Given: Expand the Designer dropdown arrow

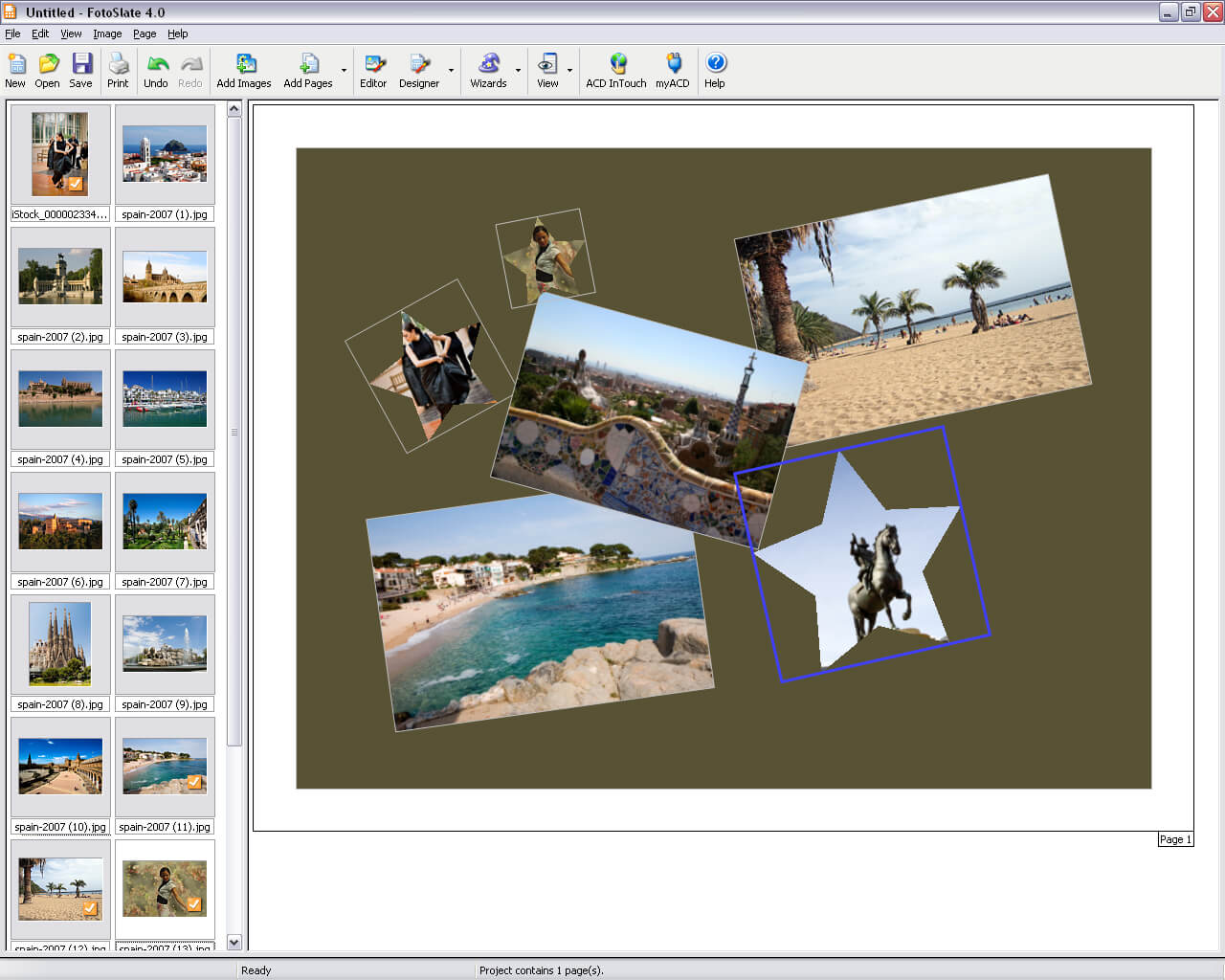Looking at the screenshot, I should click(451, 71).
